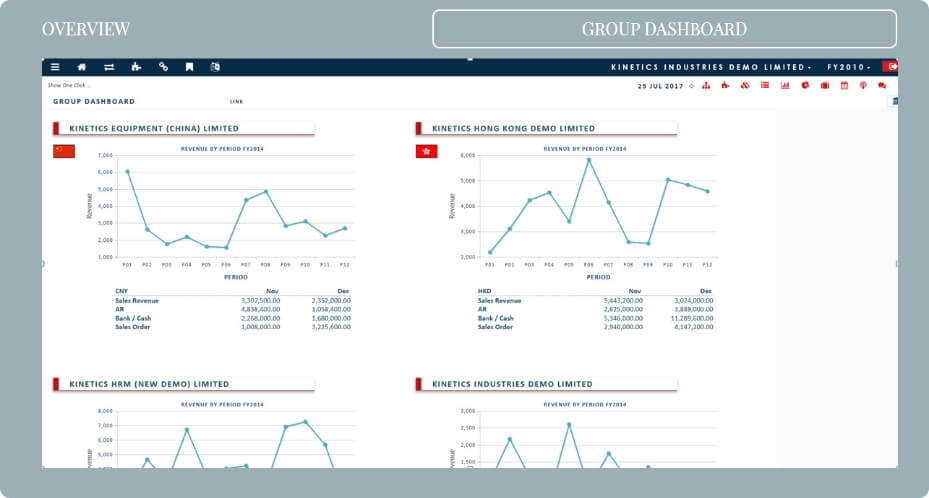Click China Sales Revenue Nov value 3,307,500.00
Image resolution: width=929 pixels, height=498 pixels.
(261, 301)
